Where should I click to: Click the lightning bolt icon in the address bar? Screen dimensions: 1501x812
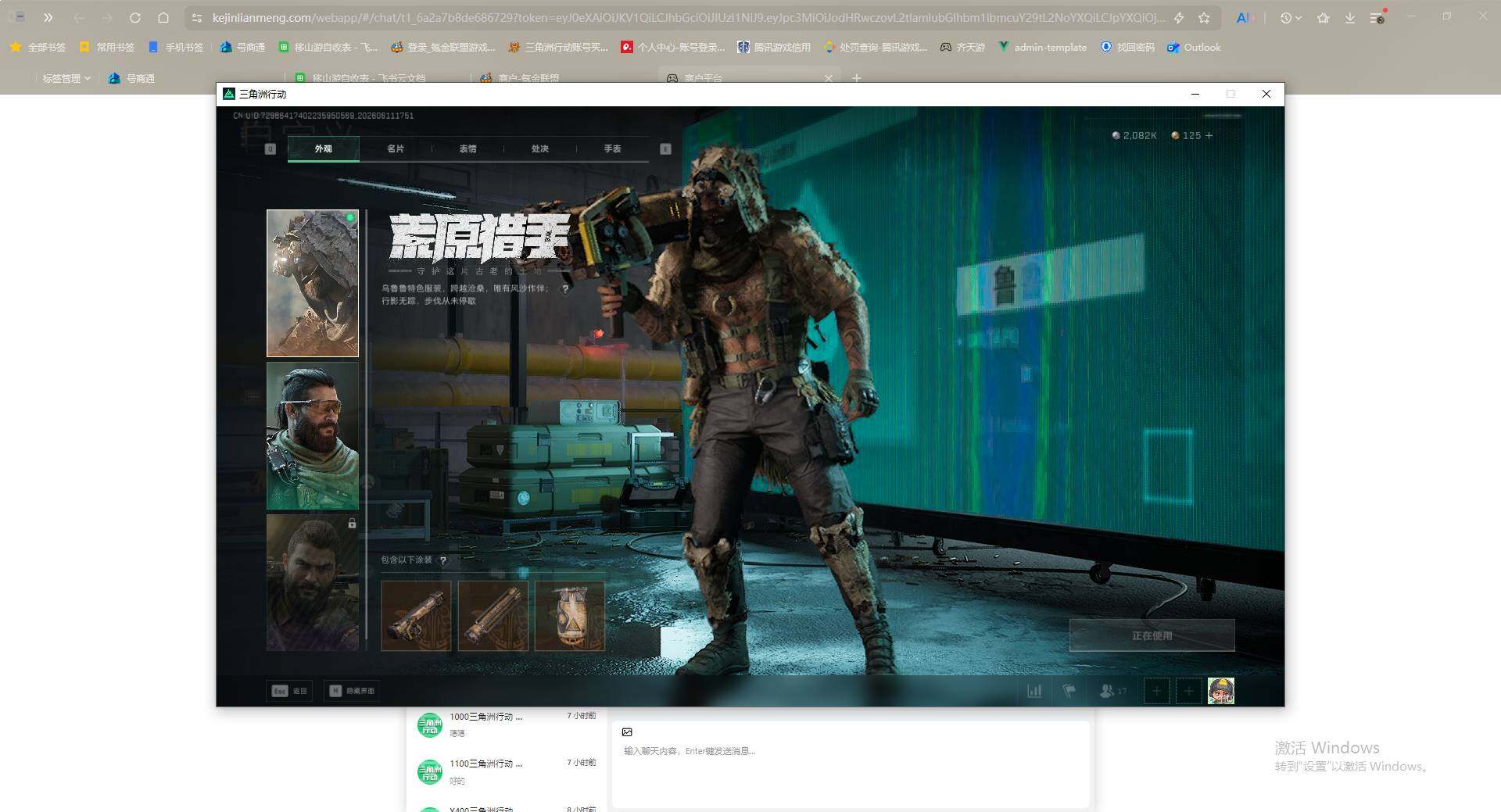(x=1178, y=17)
